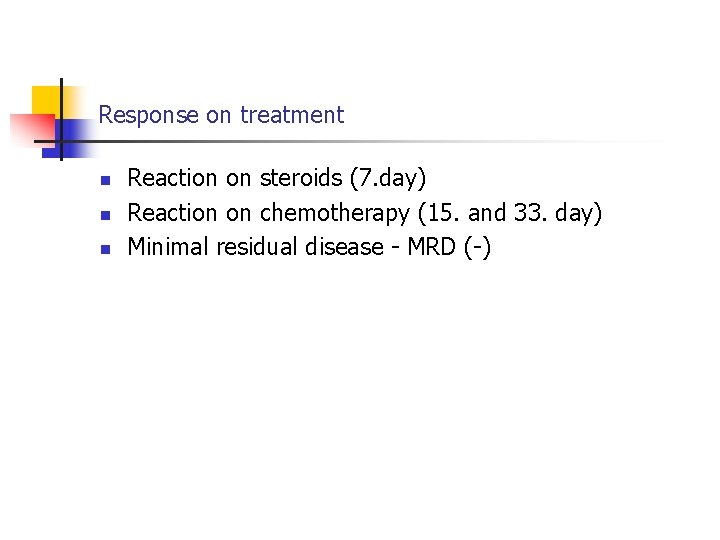Click '(7.day)' text in first bullet

(388, 179)
